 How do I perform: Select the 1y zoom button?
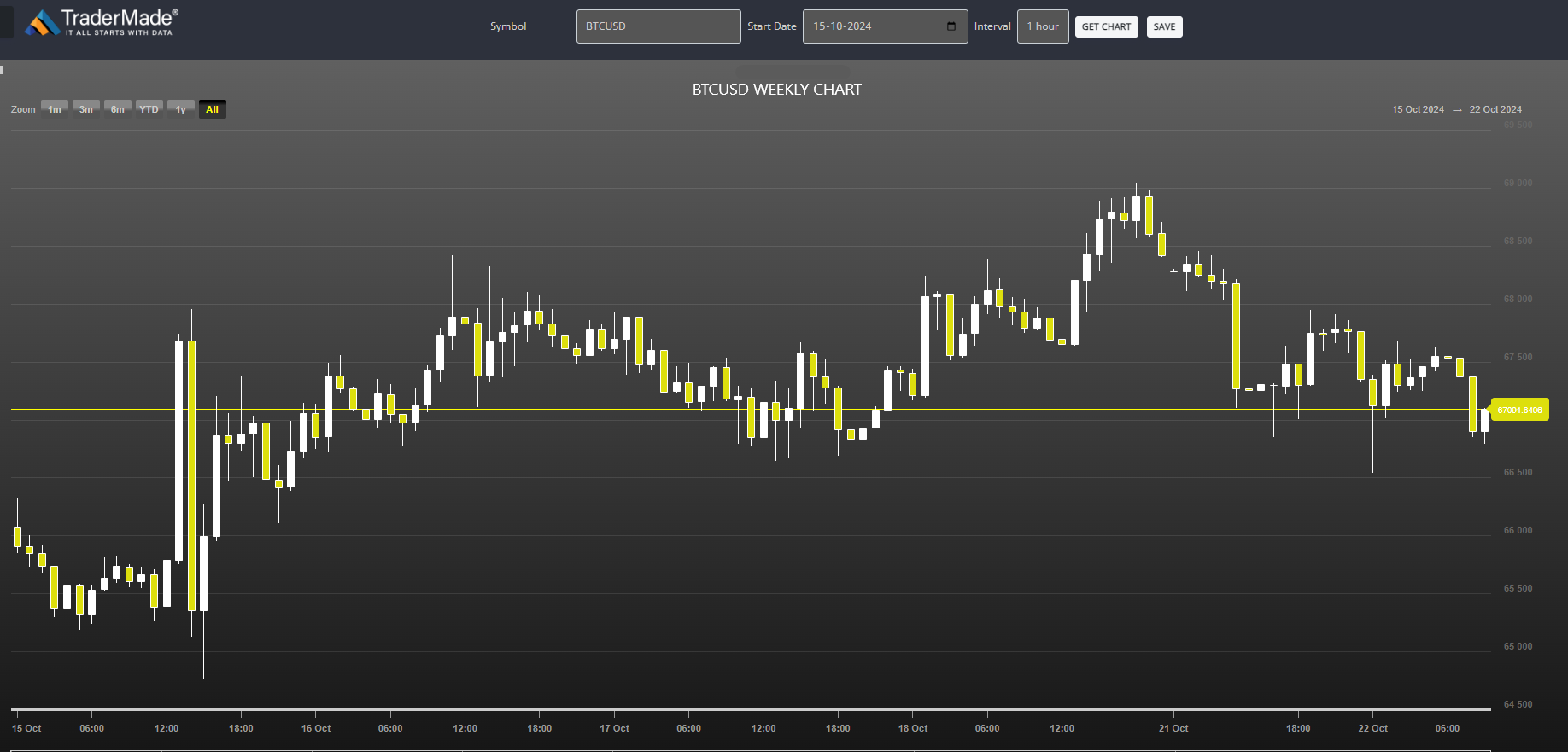[181, 109]
